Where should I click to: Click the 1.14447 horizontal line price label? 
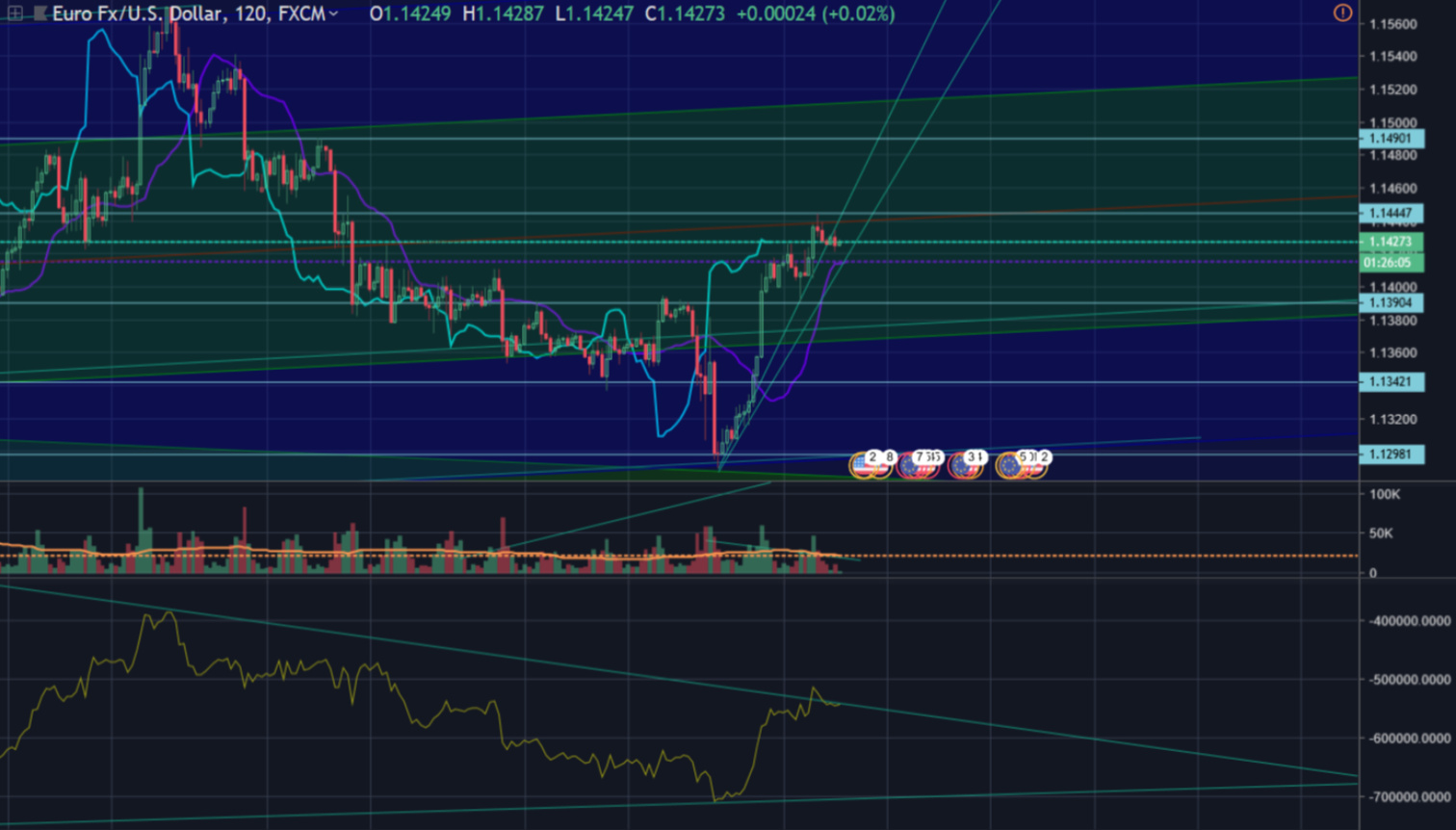tap(1391, 213)
